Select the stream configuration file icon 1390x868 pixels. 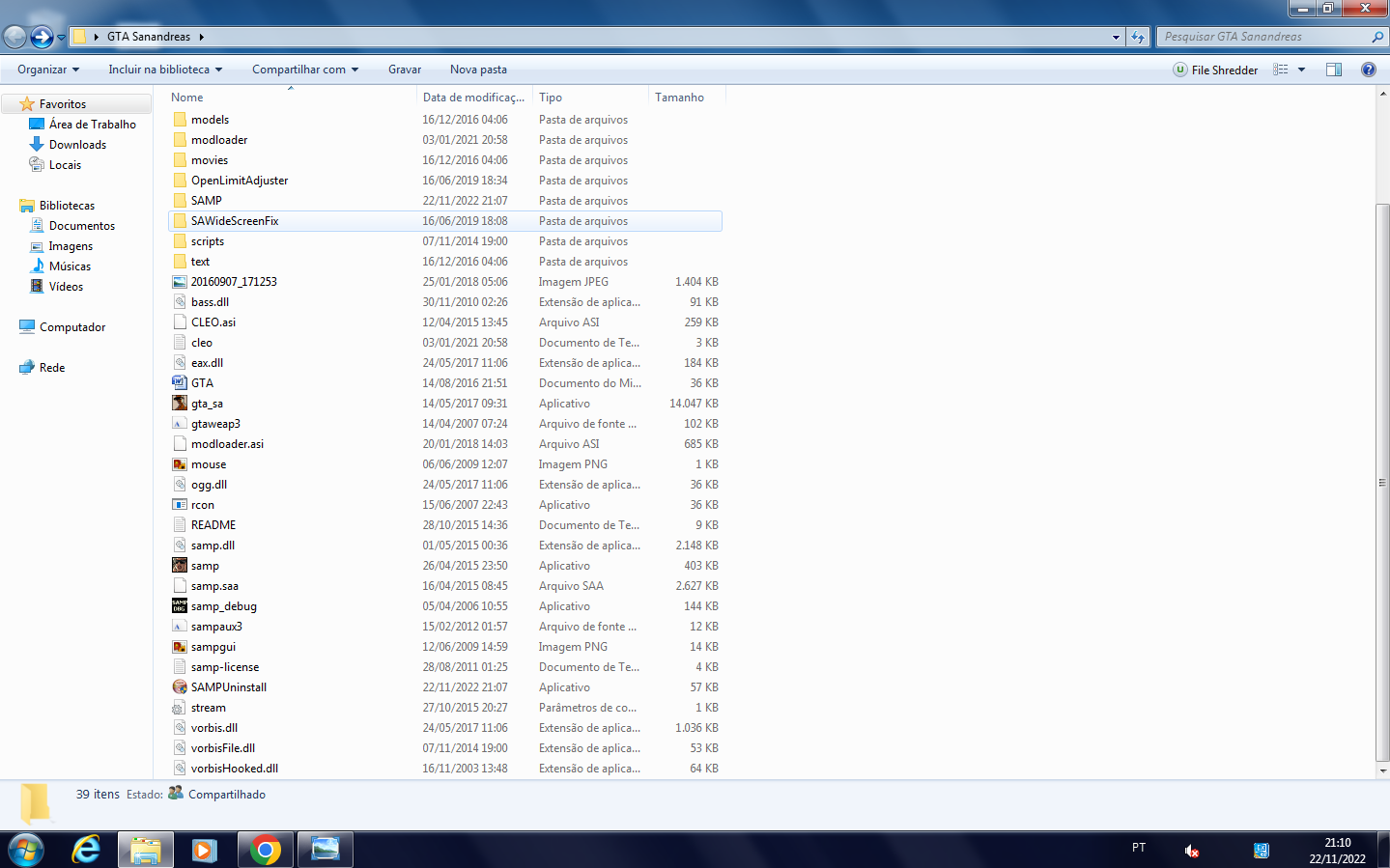pyautogui.click(x=180, y=708)
